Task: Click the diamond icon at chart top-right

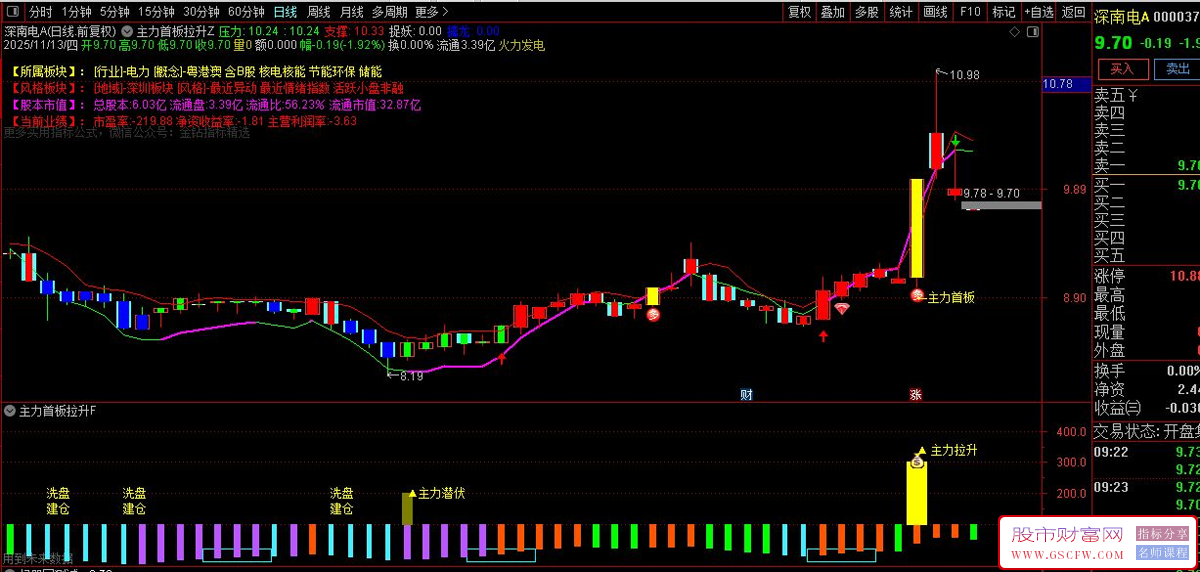Action: pos(1015,32)
